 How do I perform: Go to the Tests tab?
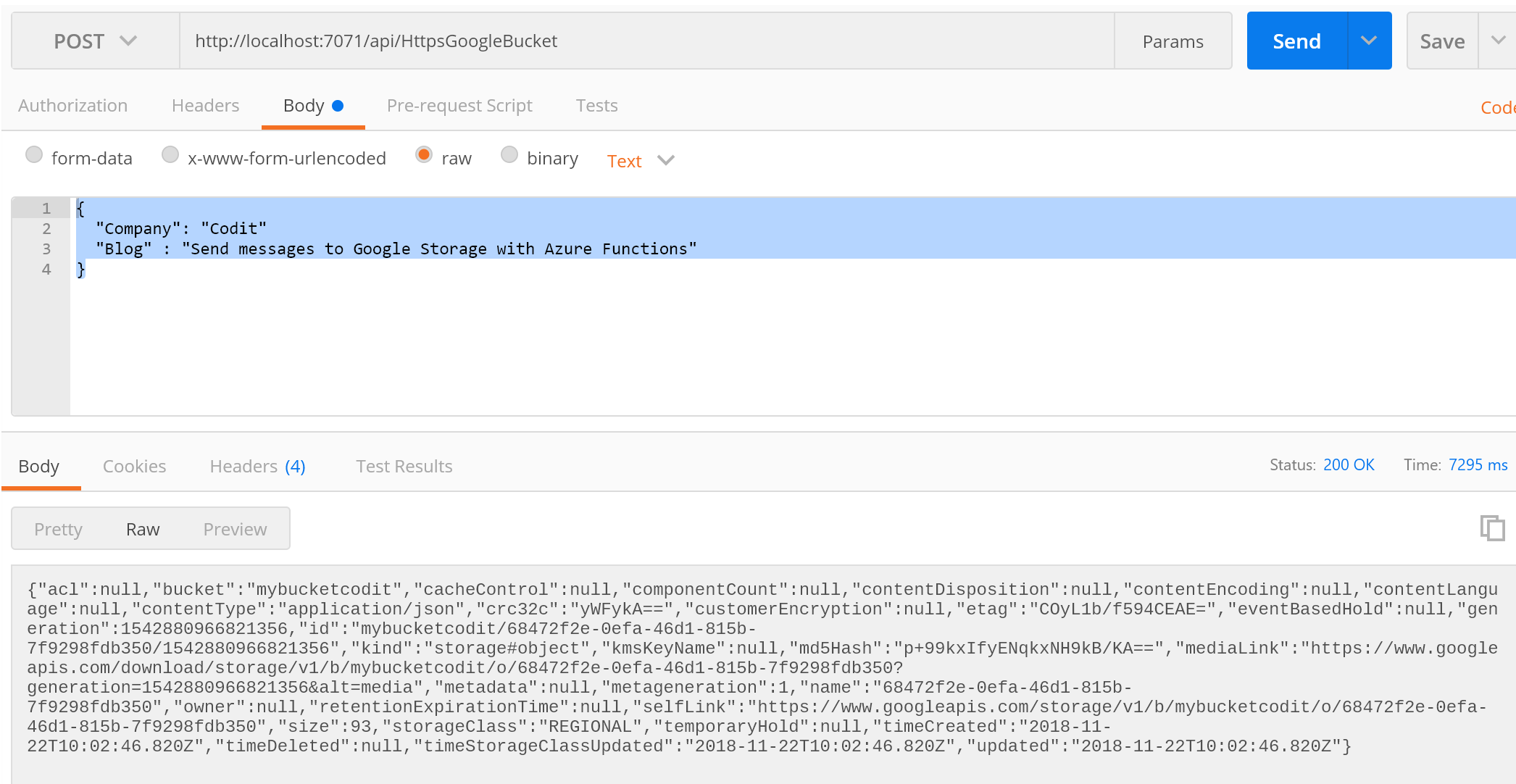pyautogui.click(x=596, y=106)
